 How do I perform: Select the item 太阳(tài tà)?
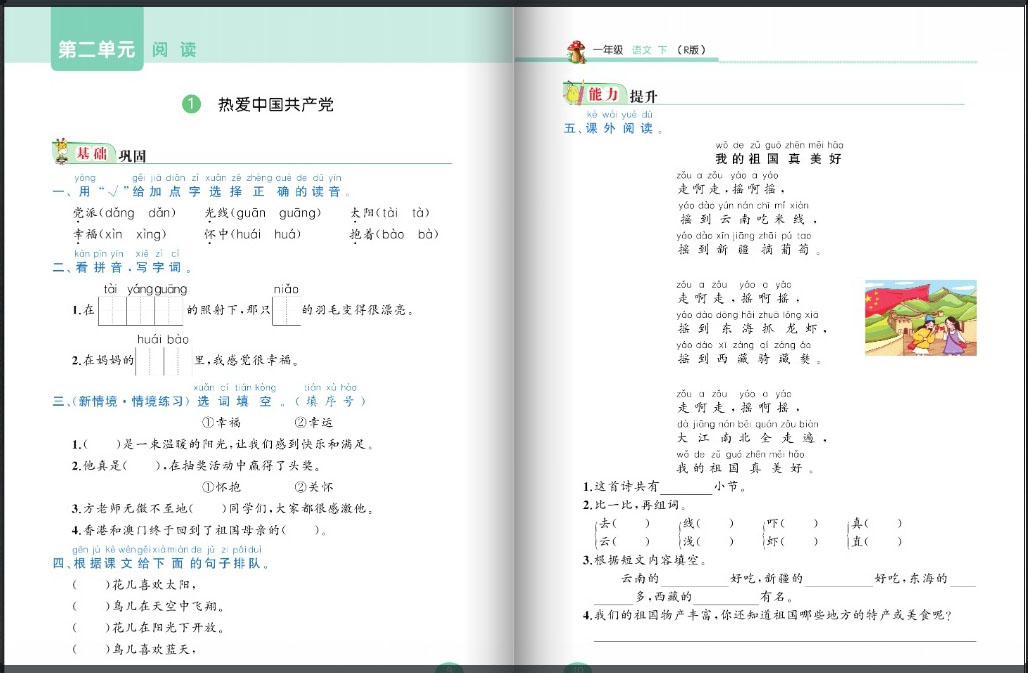390,213
